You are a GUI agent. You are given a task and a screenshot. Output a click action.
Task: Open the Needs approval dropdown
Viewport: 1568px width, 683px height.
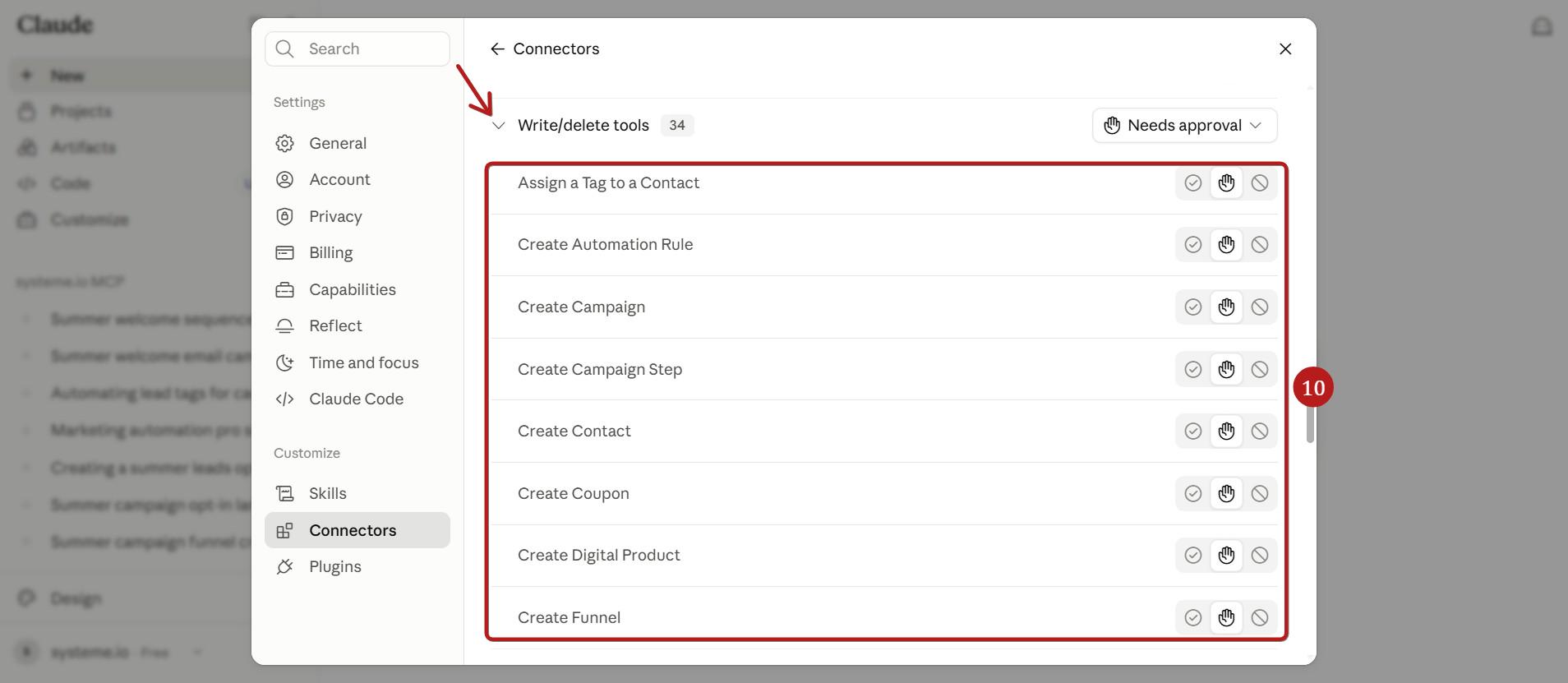pyautogui.click(x=1184, y=125)
